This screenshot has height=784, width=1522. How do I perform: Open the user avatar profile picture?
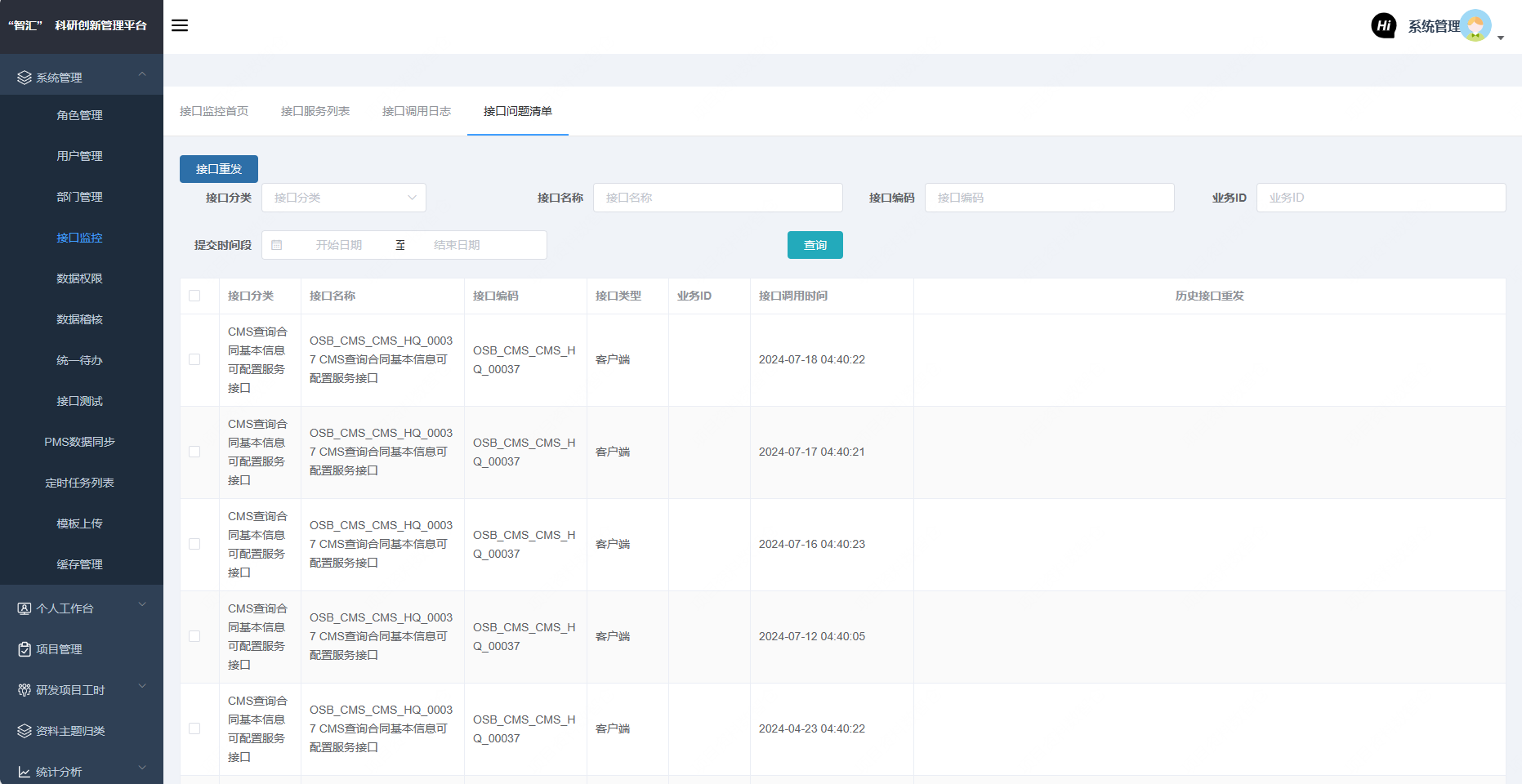coord(1475,25)
